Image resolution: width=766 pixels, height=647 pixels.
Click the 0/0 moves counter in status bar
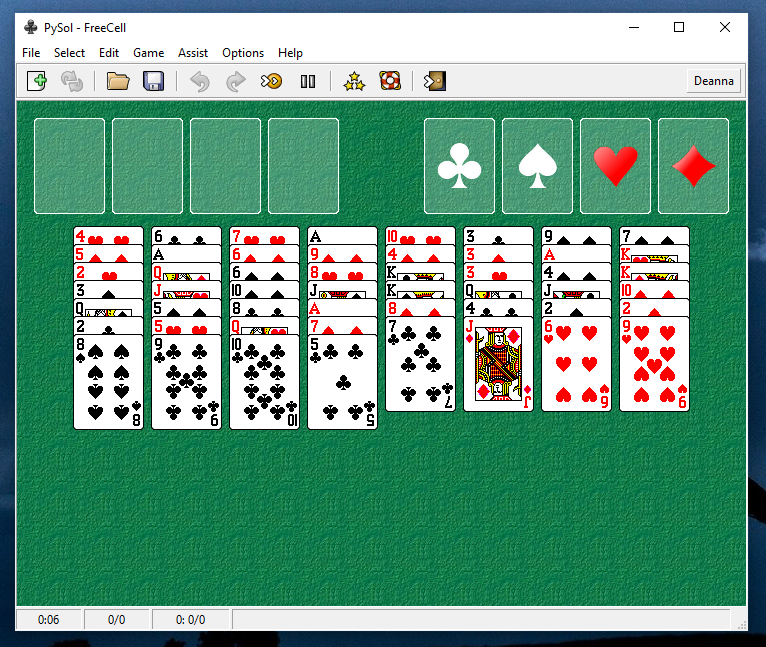click(116, 620)
